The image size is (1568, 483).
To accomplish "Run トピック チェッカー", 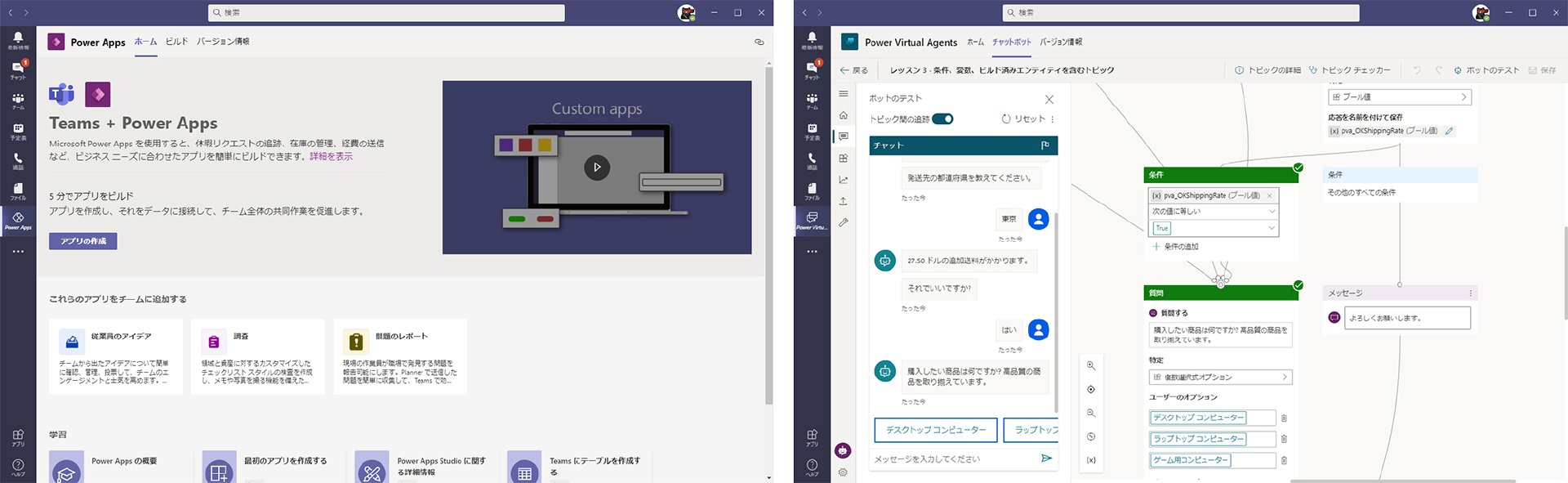I will pos(1349,70).
